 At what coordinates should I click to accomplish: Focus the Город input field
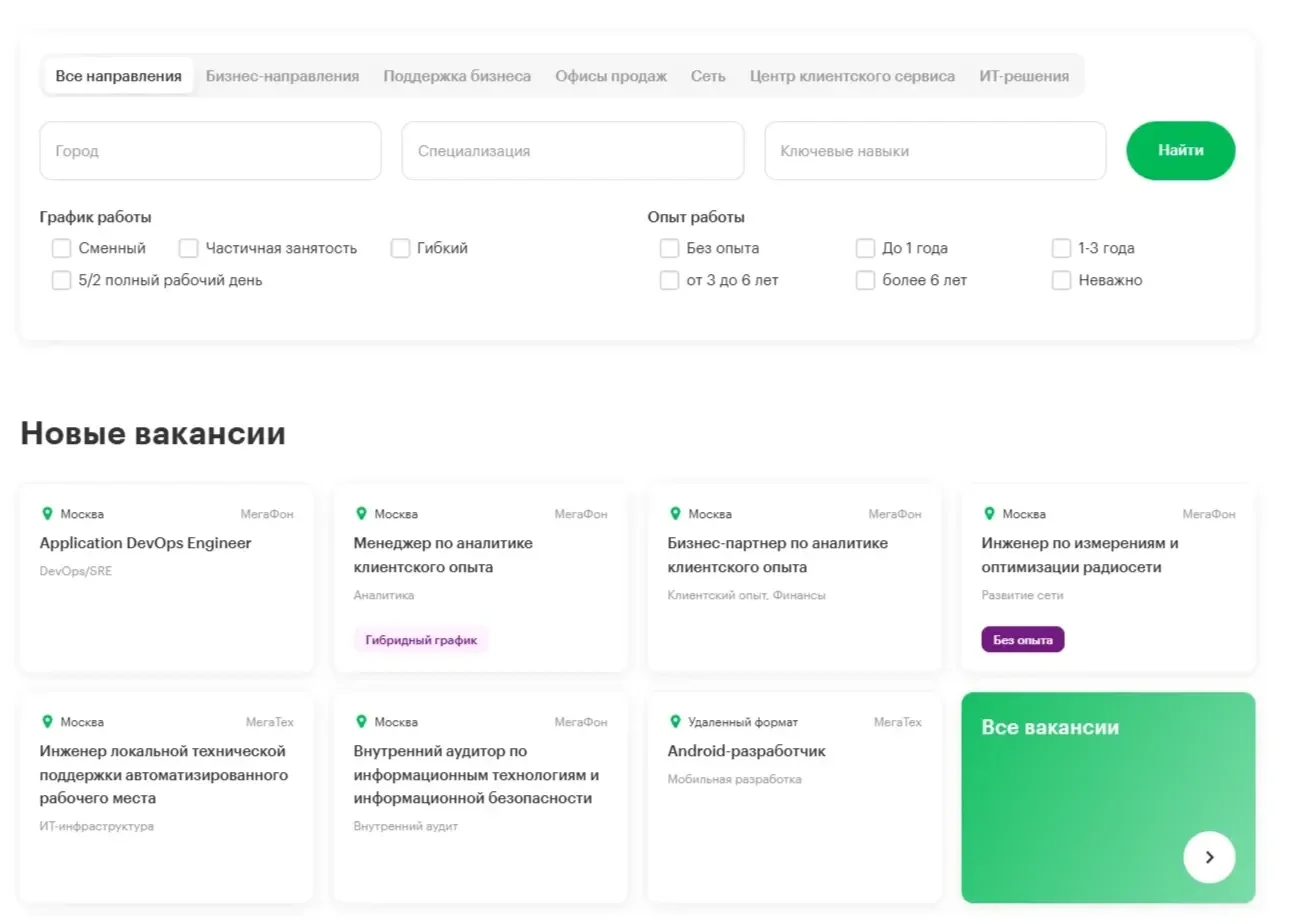211,151
